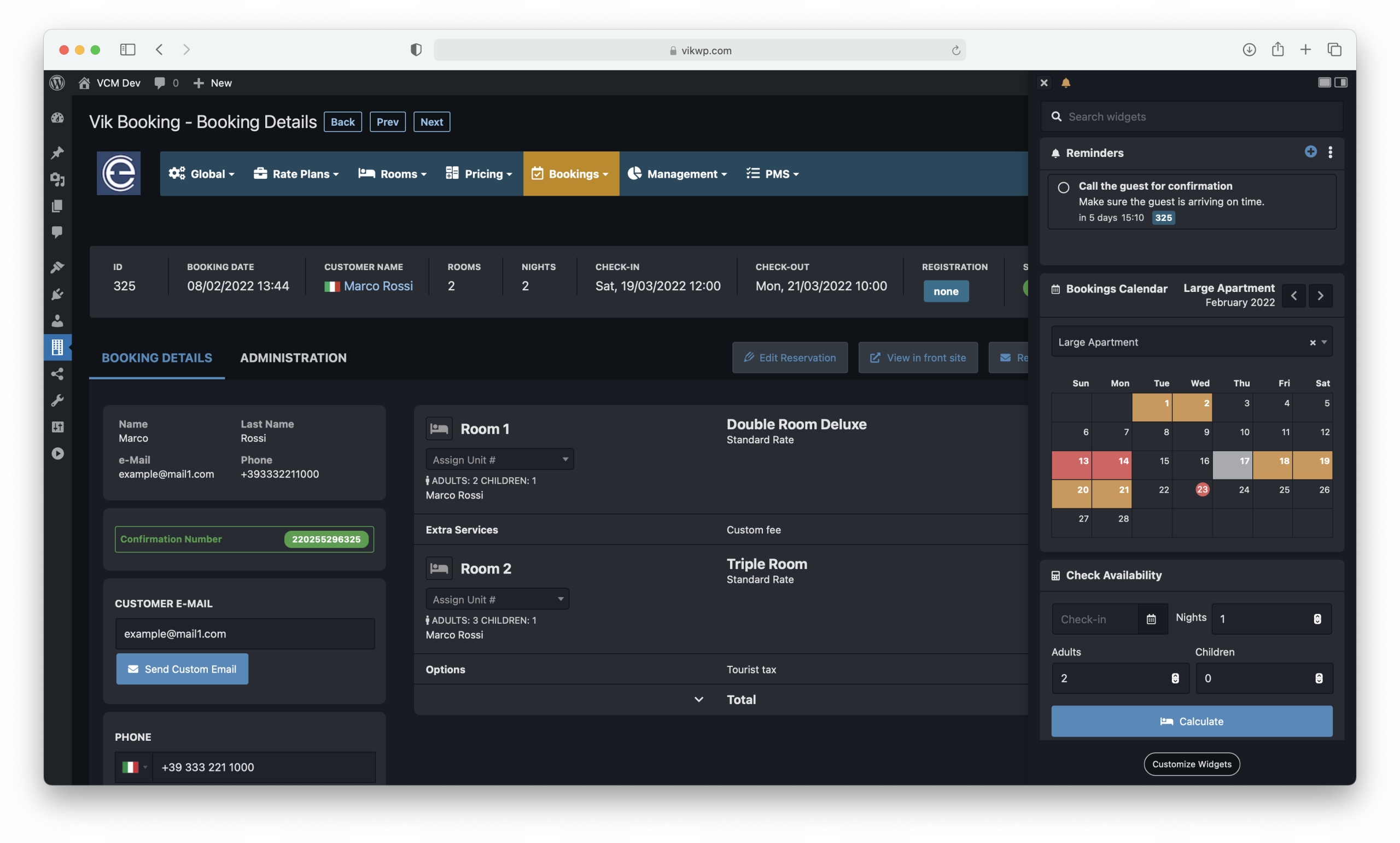
Task: Click the add reminder plus icon
Action: 1310,151
